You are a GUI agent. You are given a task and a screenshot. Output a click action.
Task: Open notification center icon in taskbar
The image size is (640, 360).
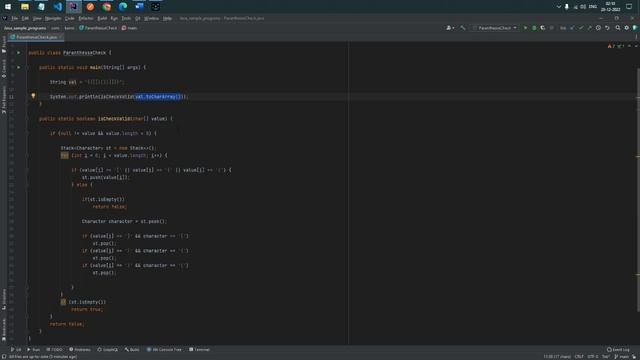[629, 7]
